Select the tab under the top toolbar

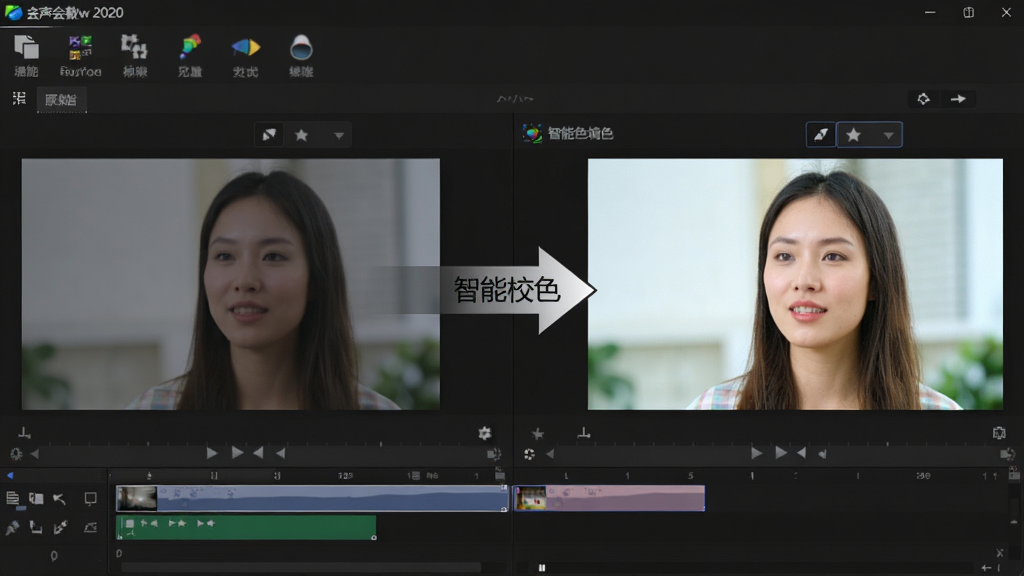coord(61,99)
